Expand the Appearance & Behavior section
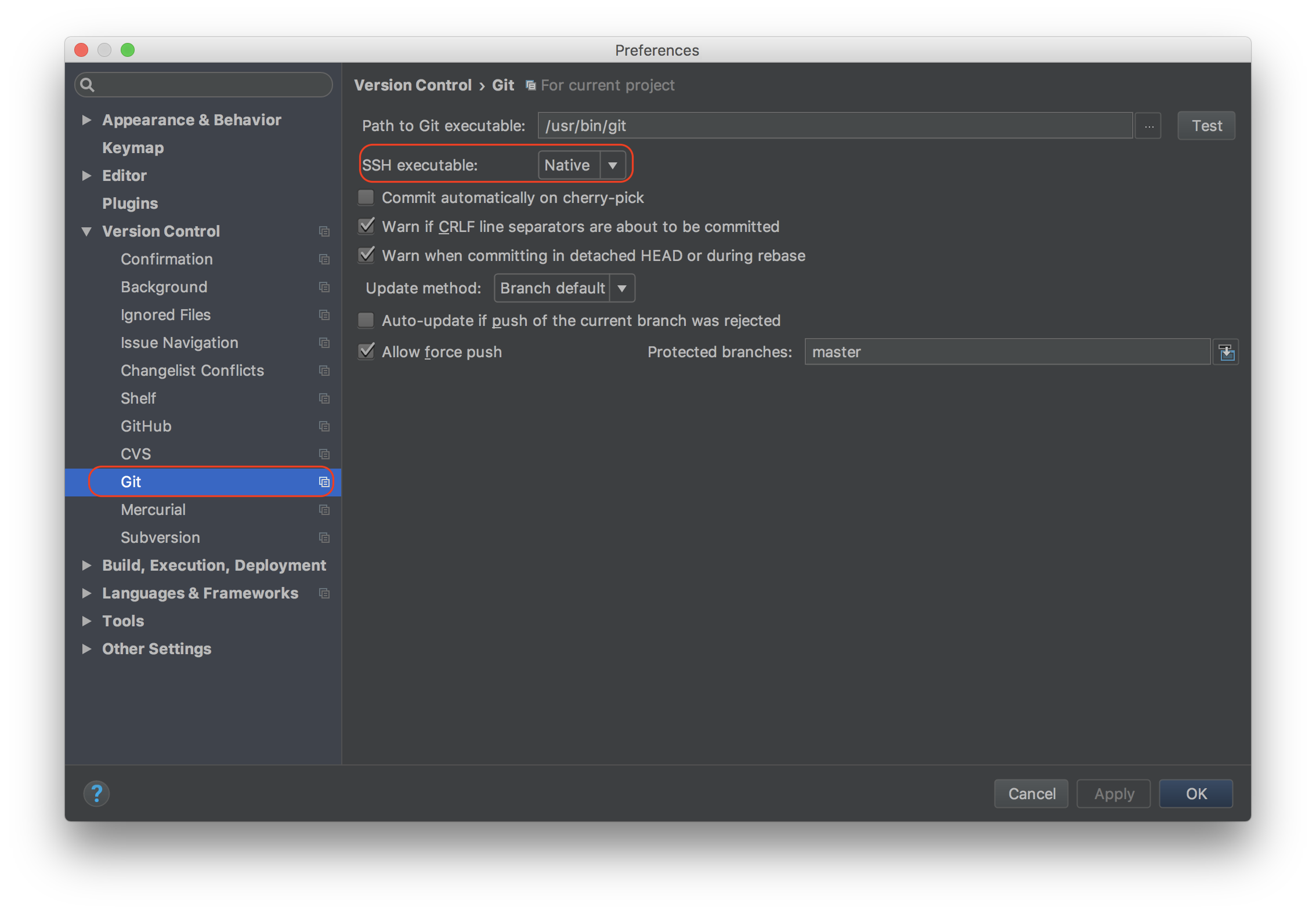 [x=87, y=119]
